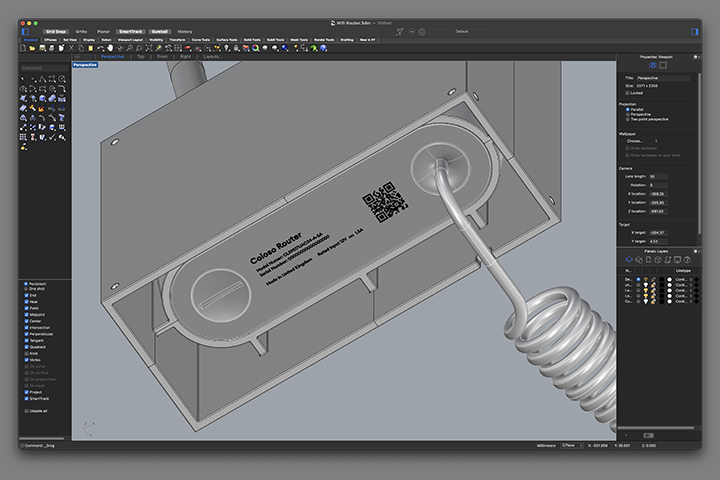This screenshot has height=480, width=720.
Task: Click the Layers panel horizontal scrollbar
Action: coord(656,428)
